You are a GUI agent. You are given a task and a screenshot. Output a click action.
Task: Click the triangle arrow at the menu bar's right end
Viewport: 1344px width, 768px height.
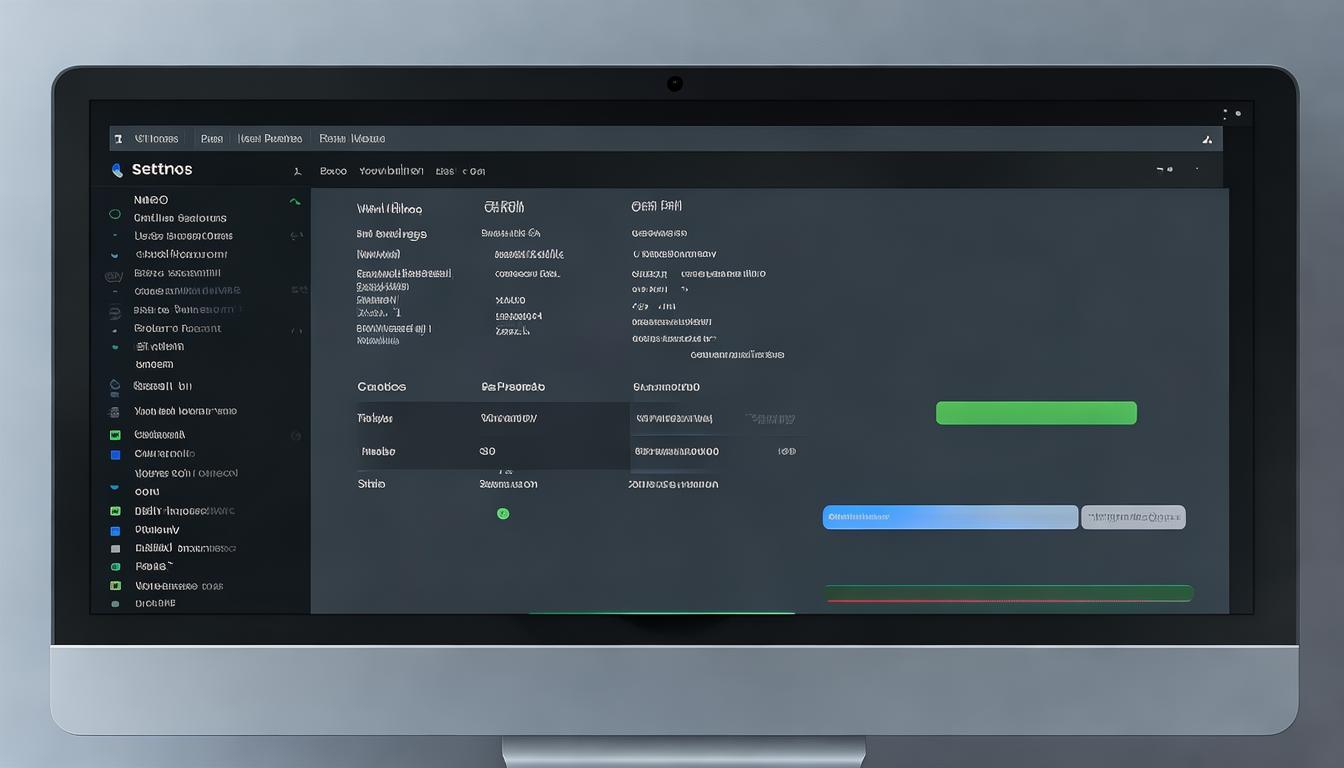pos(1207,139)
